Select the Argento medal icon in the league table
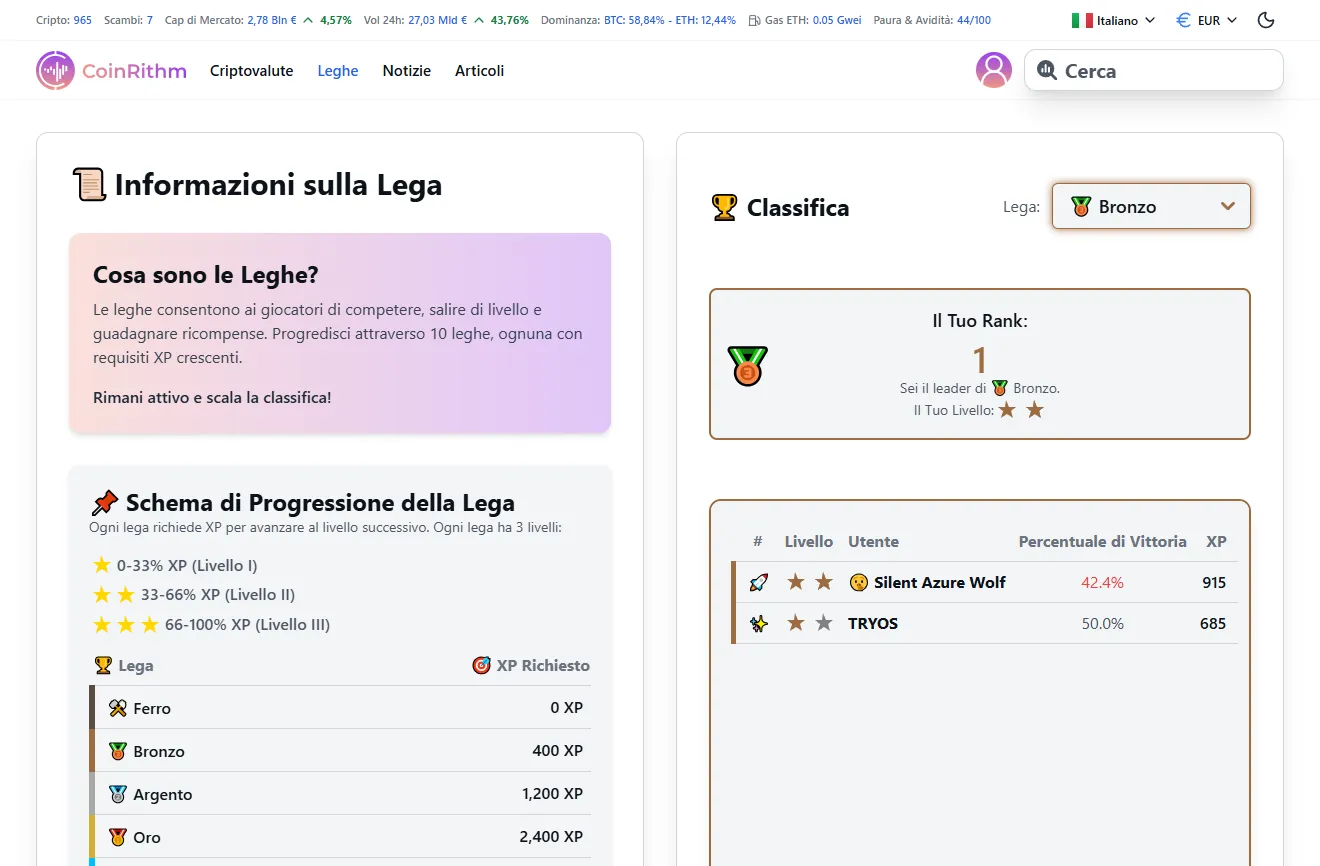The height and width of the screenshot is (866, 1320). tap(119, 794)
